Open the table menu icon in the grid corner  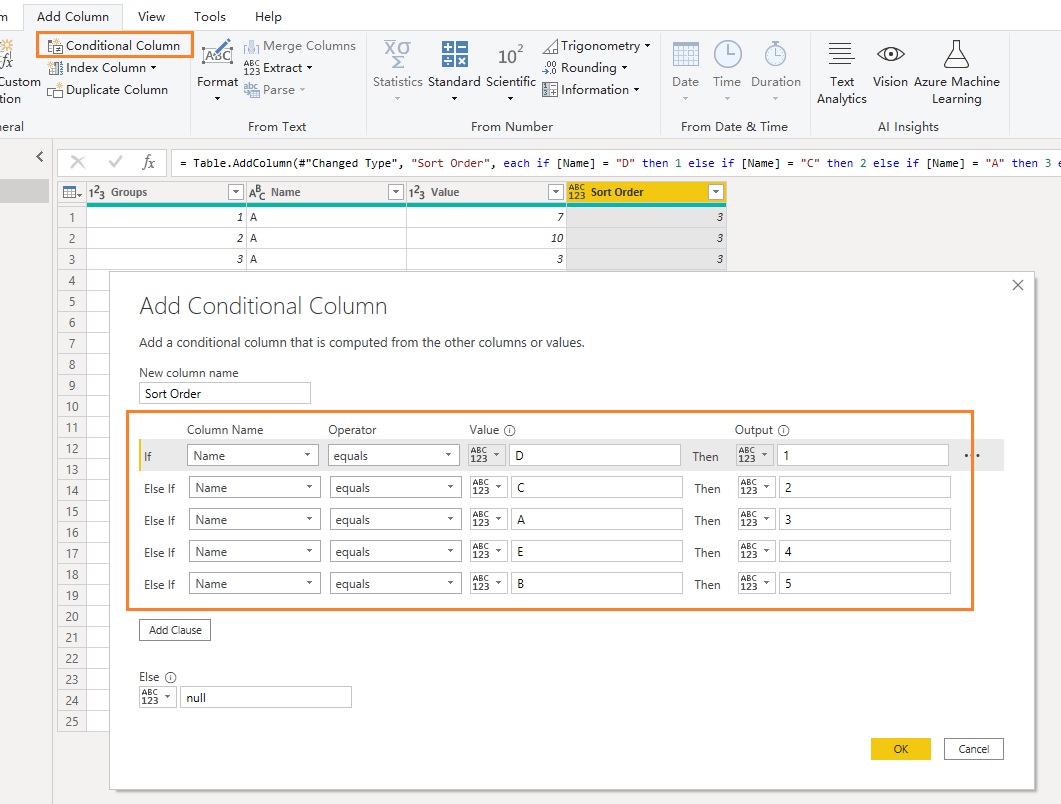[x=72, y=192]
